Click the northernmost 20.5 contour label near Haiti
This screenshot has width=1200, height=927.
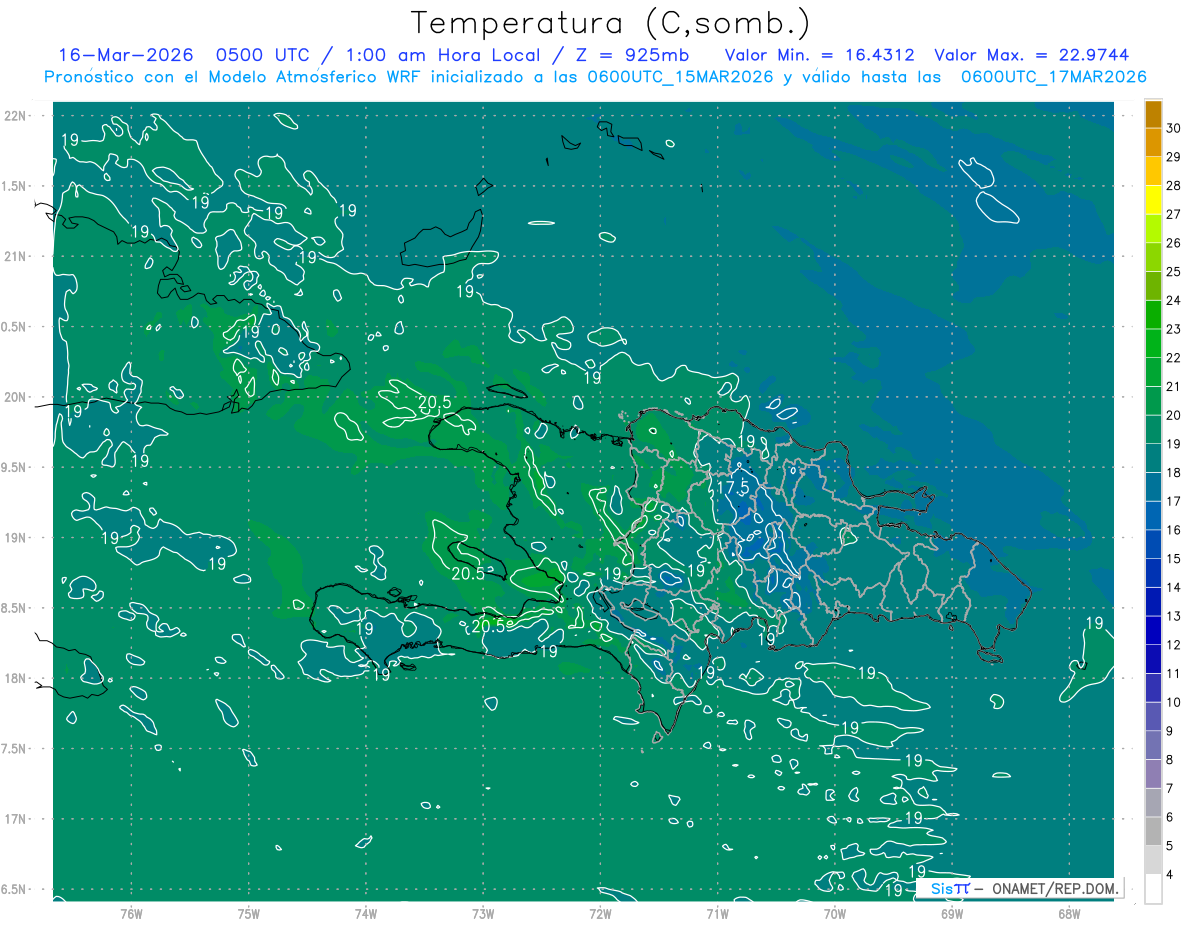[x=435, y=403]
